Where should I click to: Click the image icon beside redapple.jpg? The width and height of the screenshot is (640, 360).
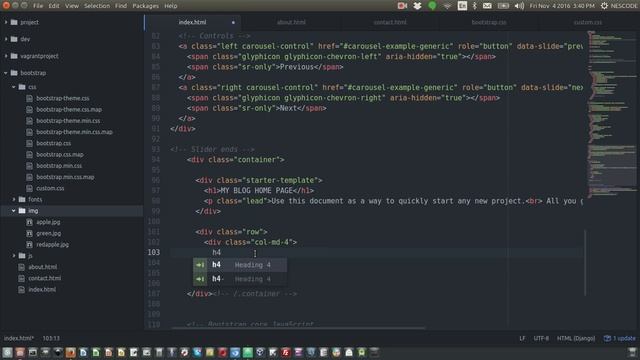(29, 244)
